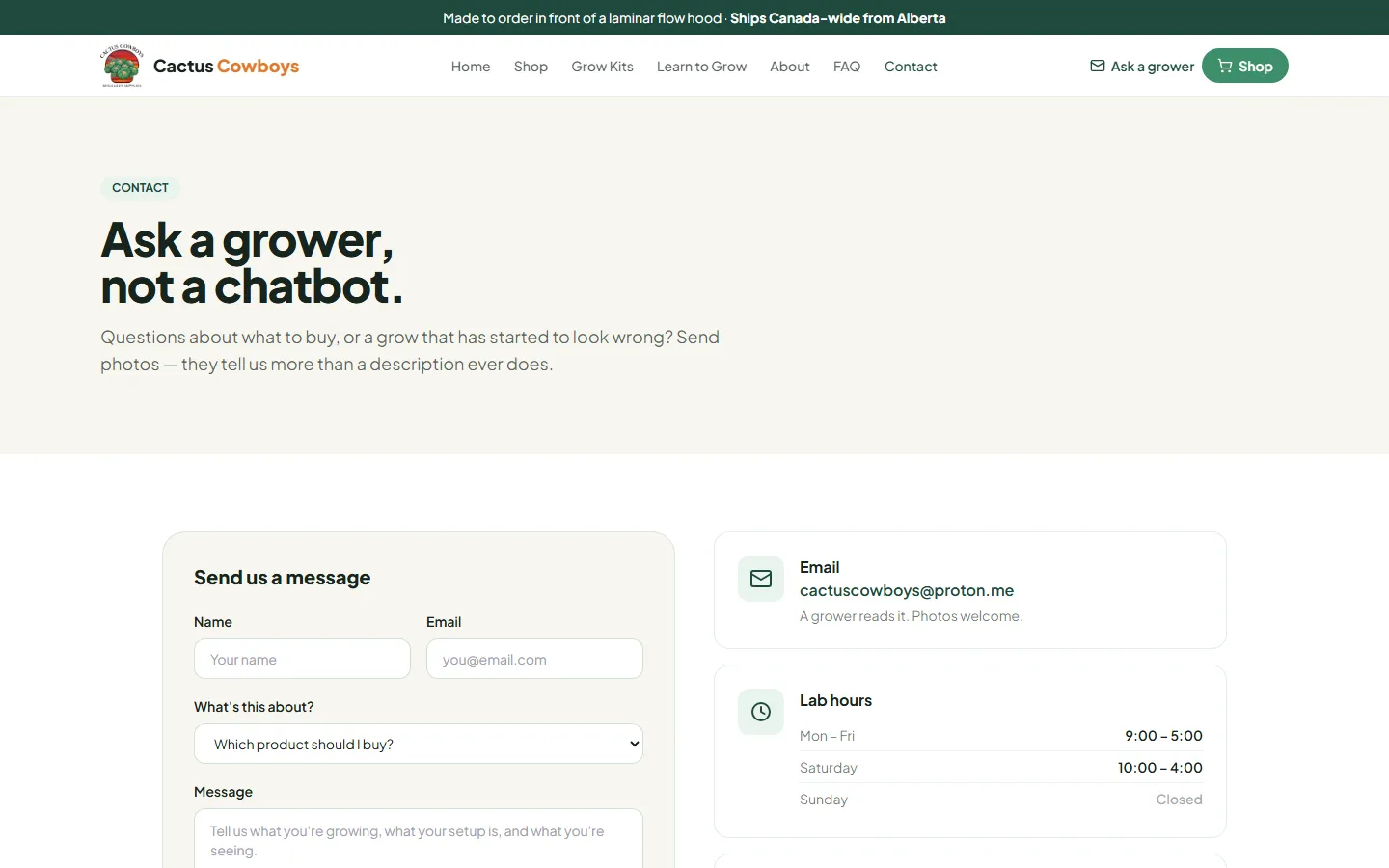Click the A grower reads it note
The width and height of the screenshot is (1389, 868).
coord(911,616)
